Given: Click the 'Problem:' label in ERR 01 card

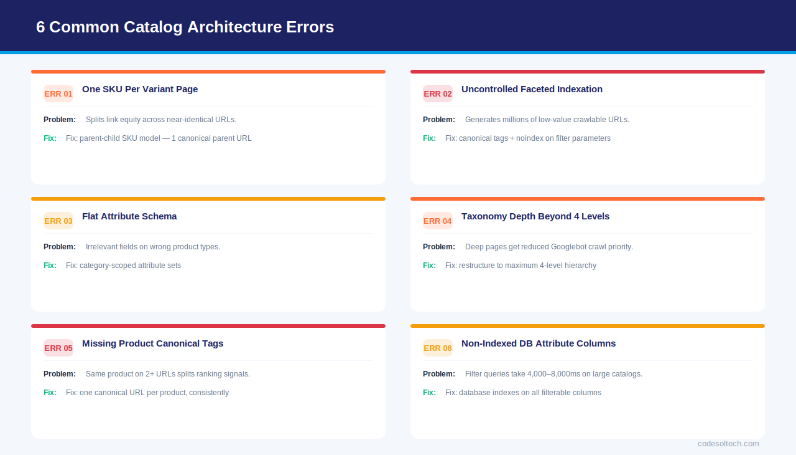Looking at the screenshot, I should (x=59, y=119).
